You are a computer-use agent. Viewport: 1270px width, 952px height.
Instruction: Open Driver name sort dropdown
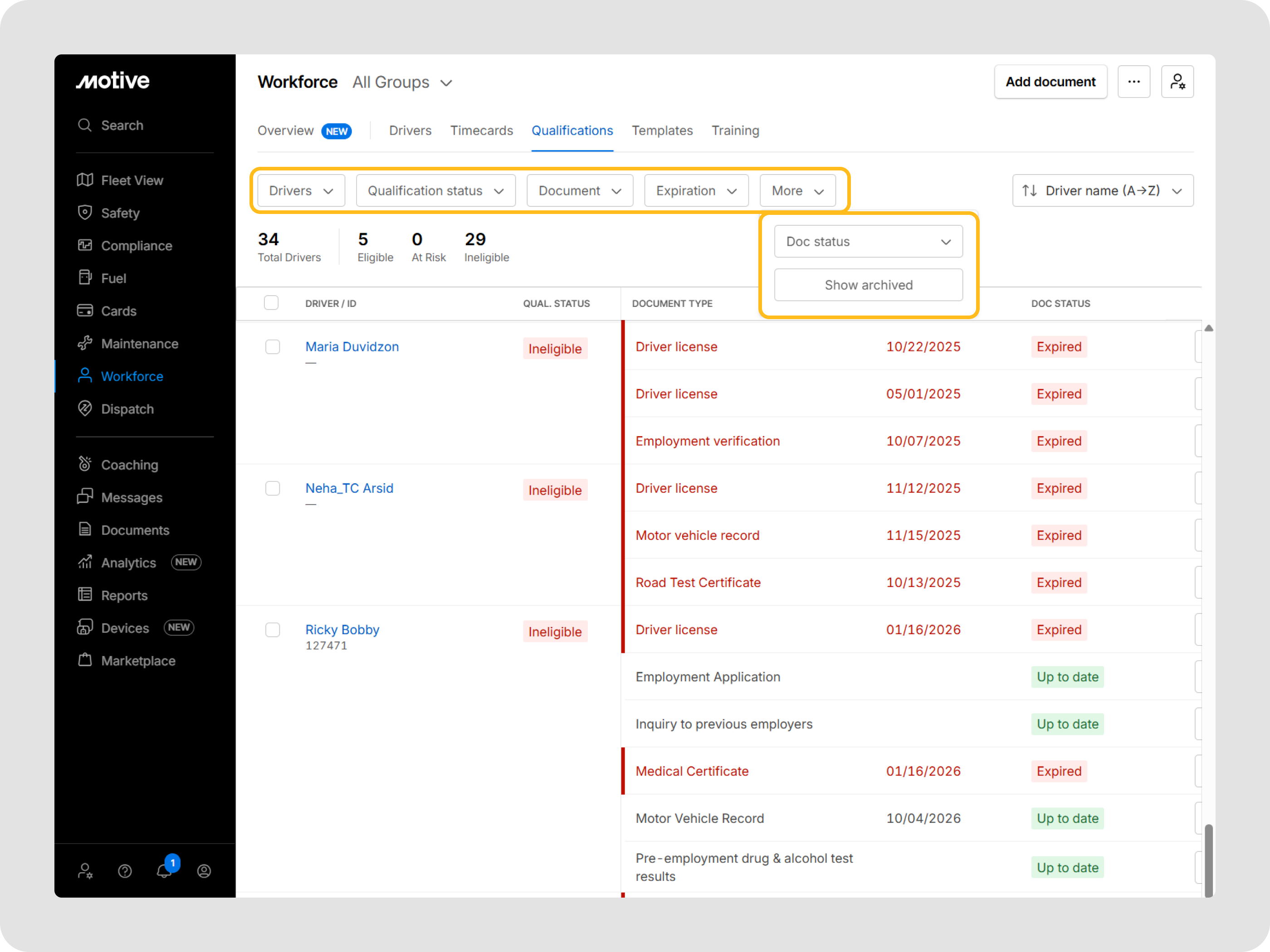pyautogui.click(x=1102, y=190)
